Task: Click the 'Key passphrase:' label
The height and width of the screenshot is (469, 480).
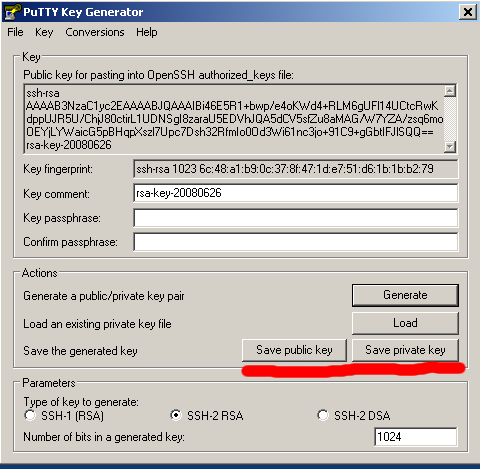Action: (x=62, y=218)
